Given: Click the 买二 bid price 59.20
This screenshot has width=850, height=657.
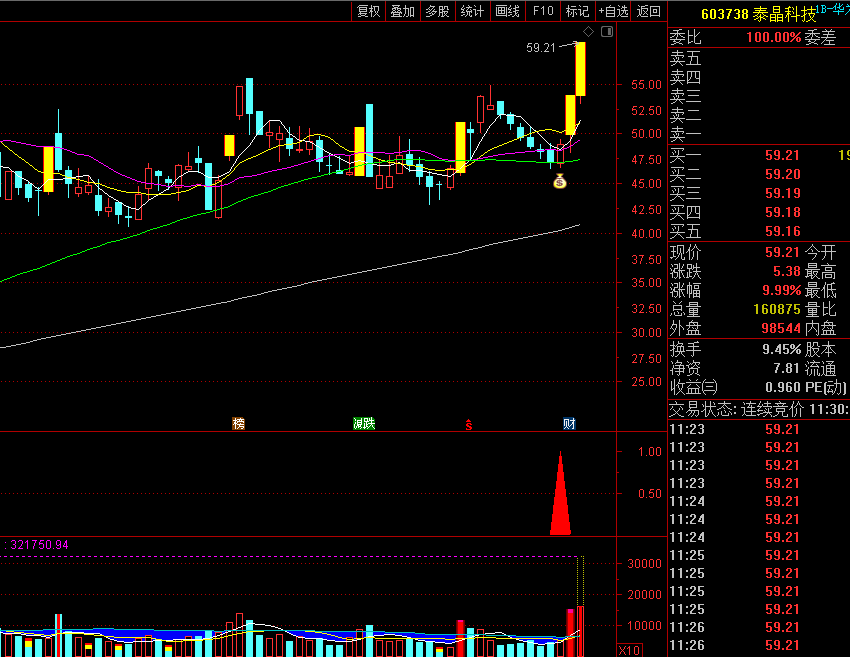Looking at the screenshot, I should 782,175.
